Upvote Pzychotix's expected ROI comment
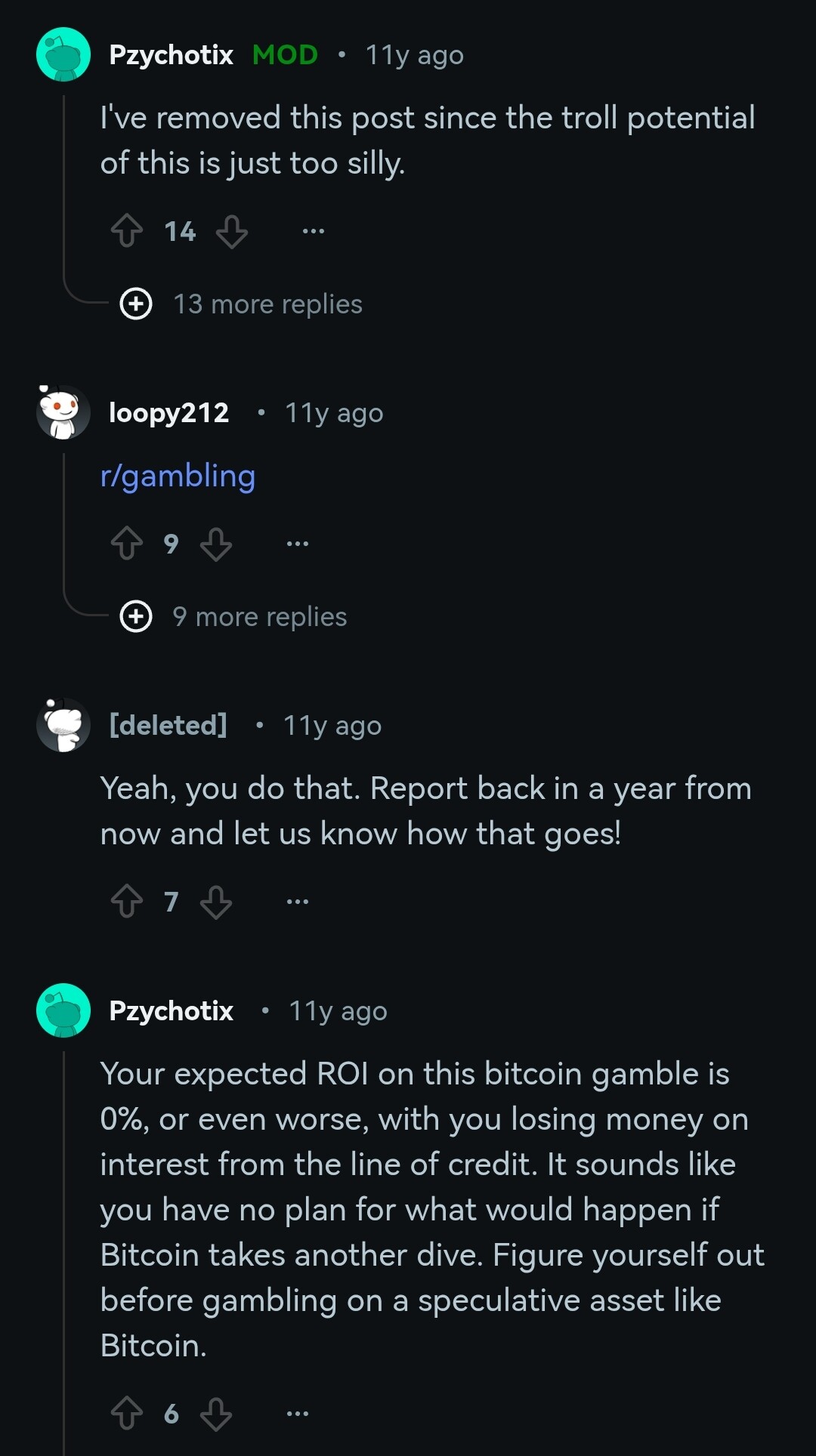 click(127, 1414)
